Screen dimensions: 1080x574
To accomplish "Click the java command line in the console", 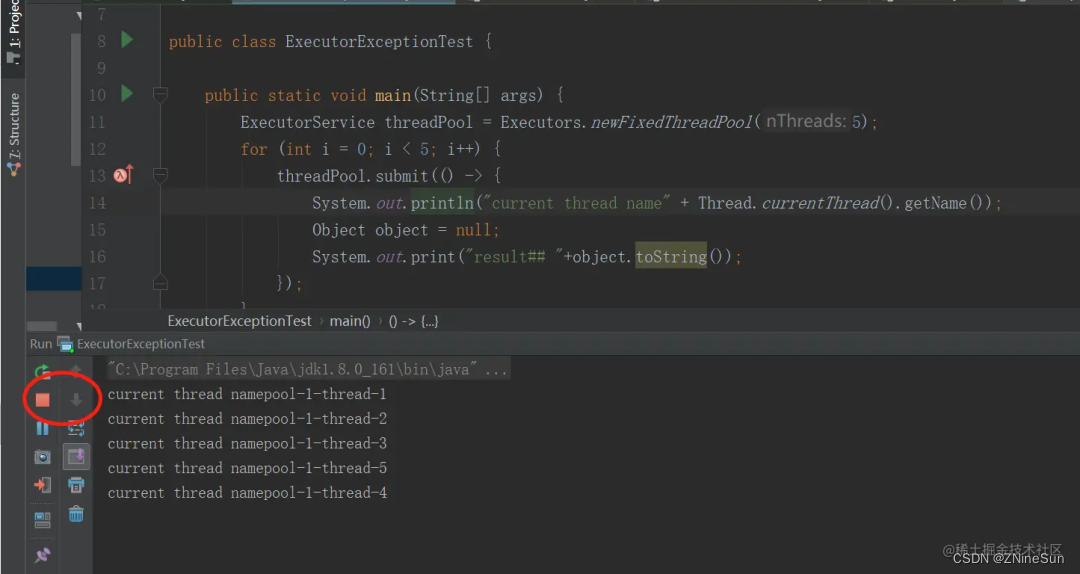I will click(x=308, y=369).
